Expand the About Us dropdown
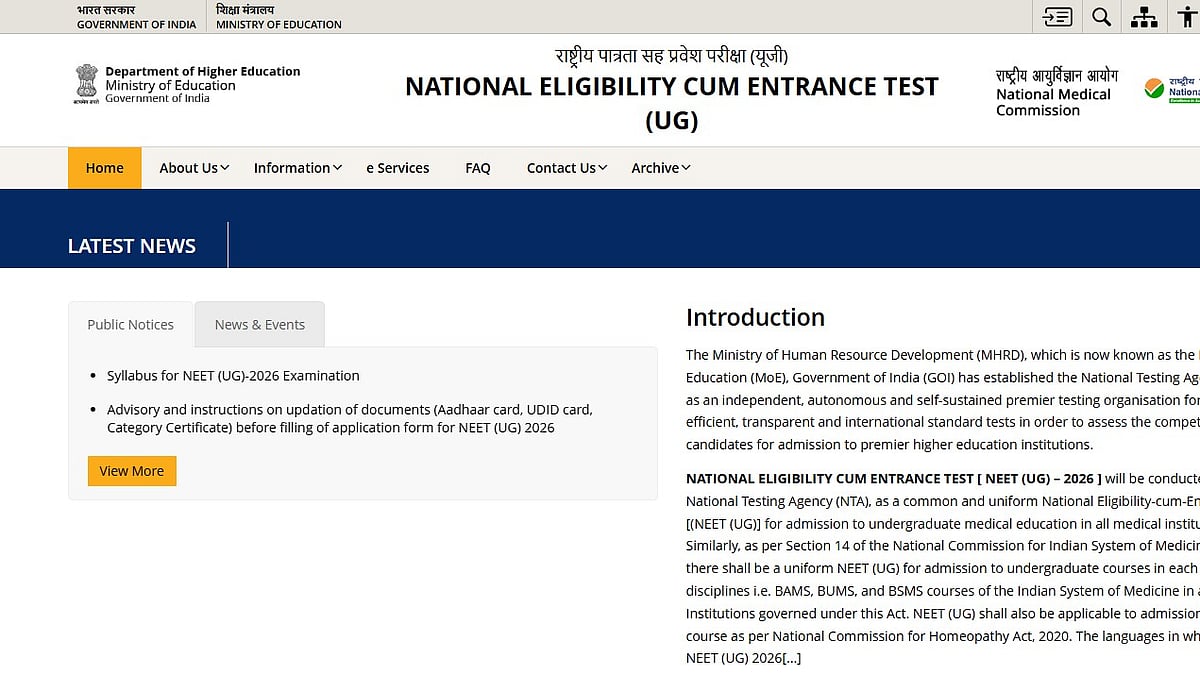 (x=192, y=168)
